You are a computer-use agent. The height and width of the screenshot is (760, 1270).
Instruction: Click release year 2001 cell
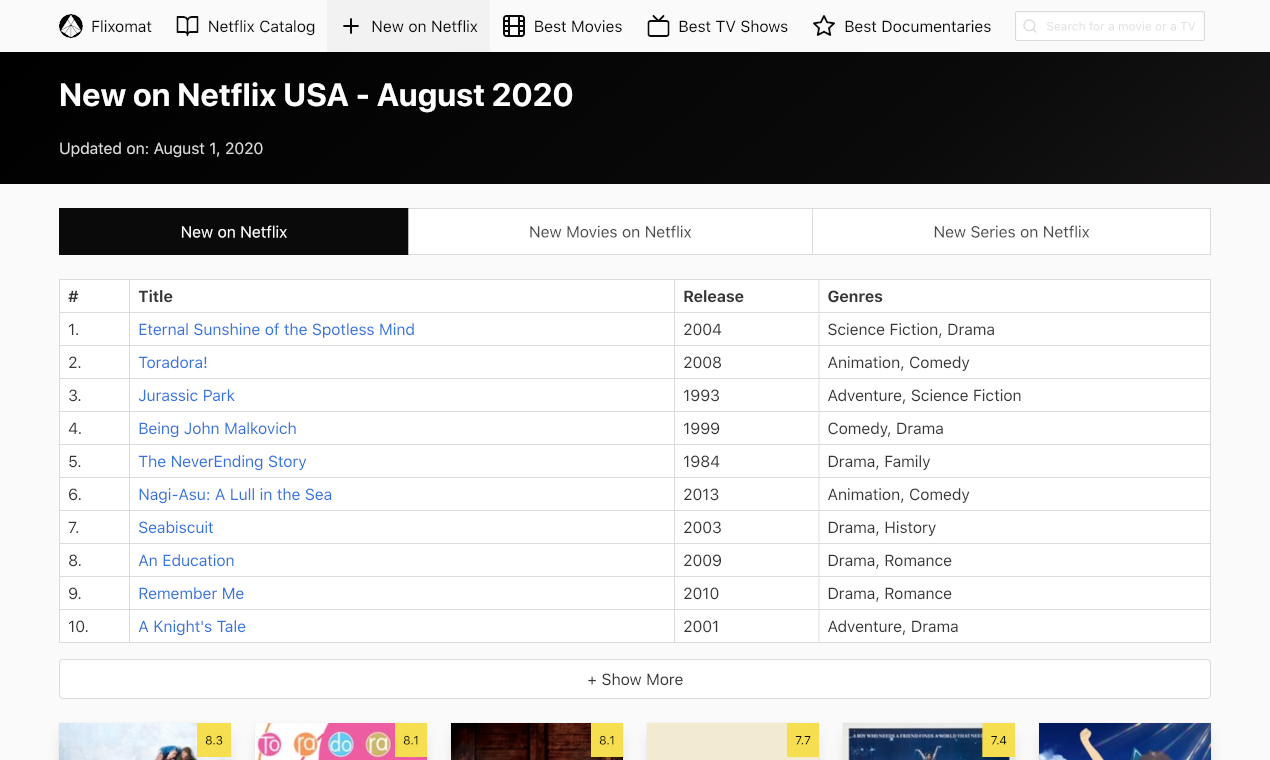(746, 626)
